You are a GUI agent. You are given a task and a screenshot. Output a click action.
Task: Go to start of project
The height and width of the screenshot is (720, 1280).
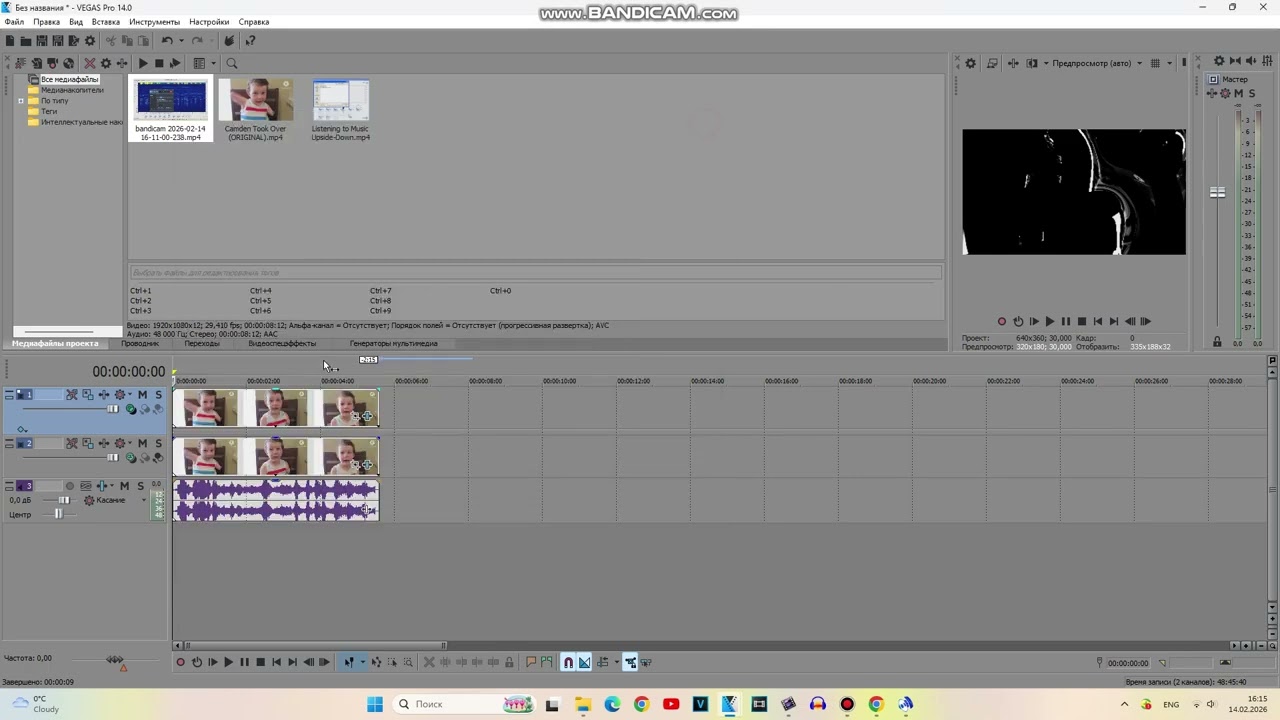276,662
